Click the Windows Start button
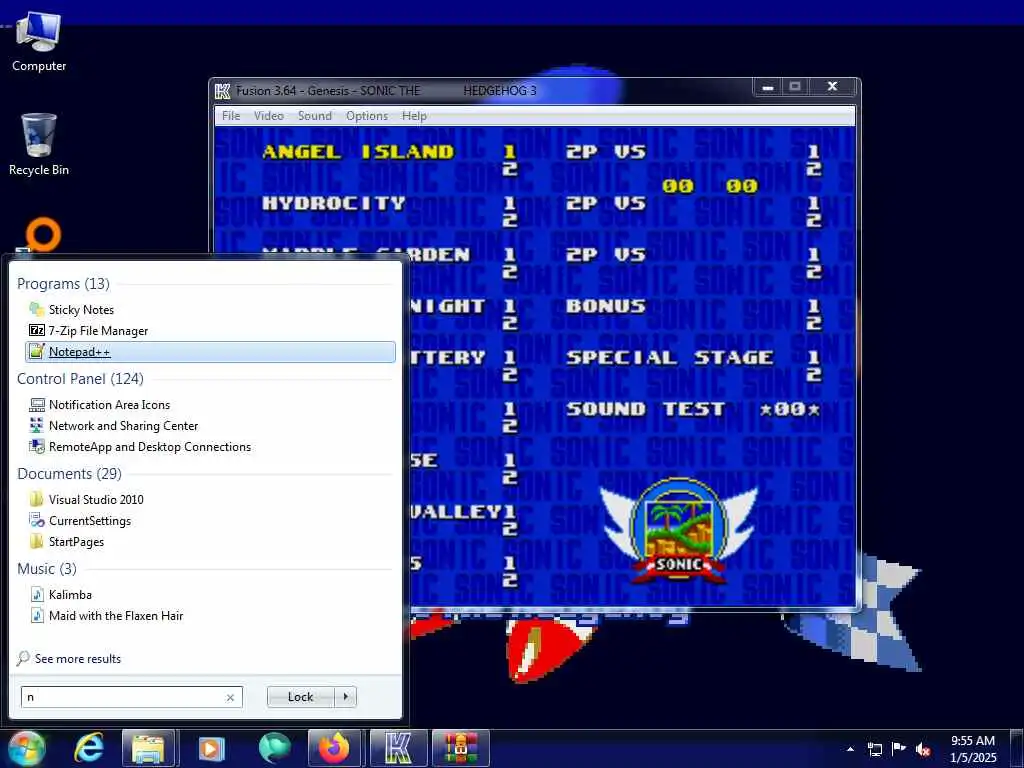The image size is (1024, 768). click(26, 748)
